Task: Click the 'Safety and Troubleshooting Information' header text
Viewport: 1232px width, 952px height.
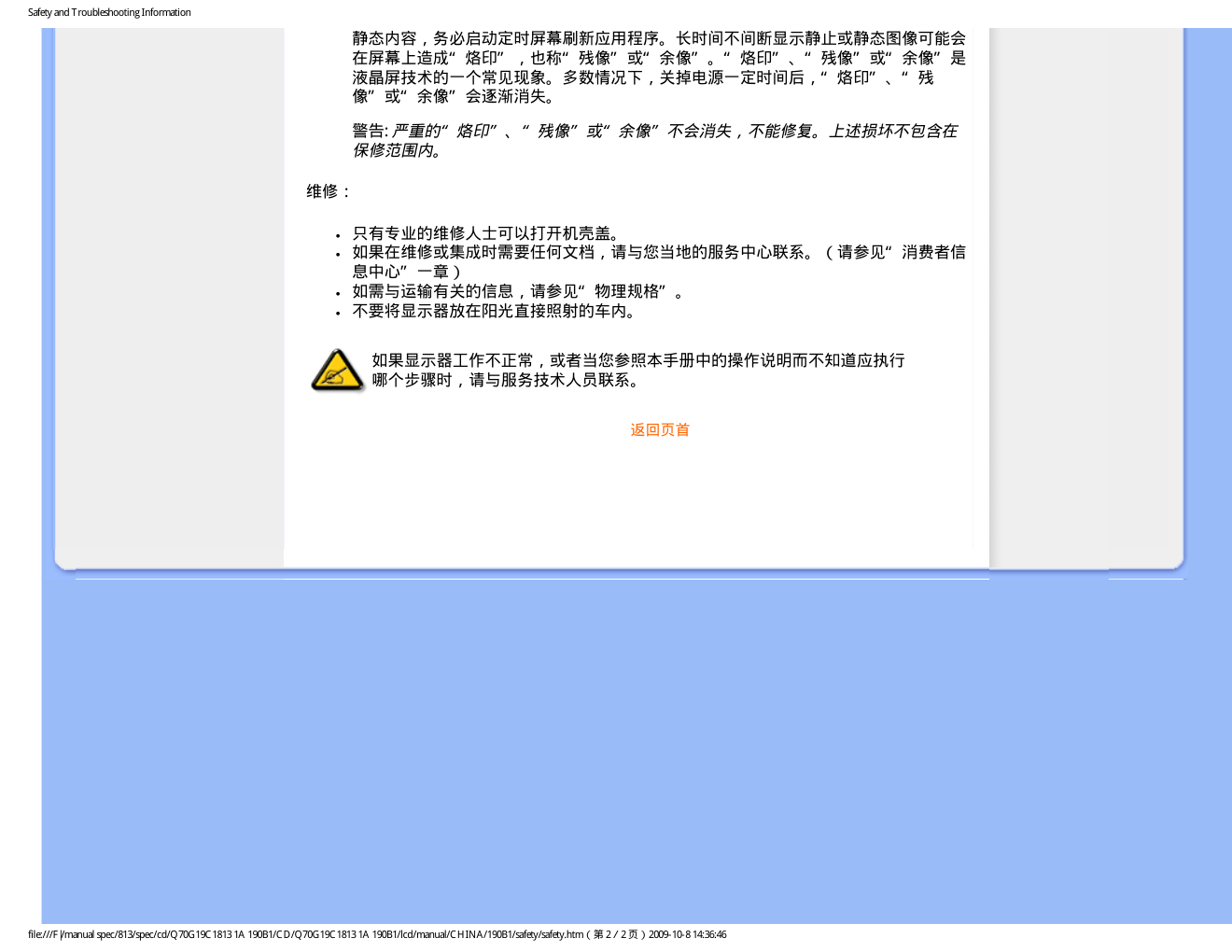Action: [109, 12]
